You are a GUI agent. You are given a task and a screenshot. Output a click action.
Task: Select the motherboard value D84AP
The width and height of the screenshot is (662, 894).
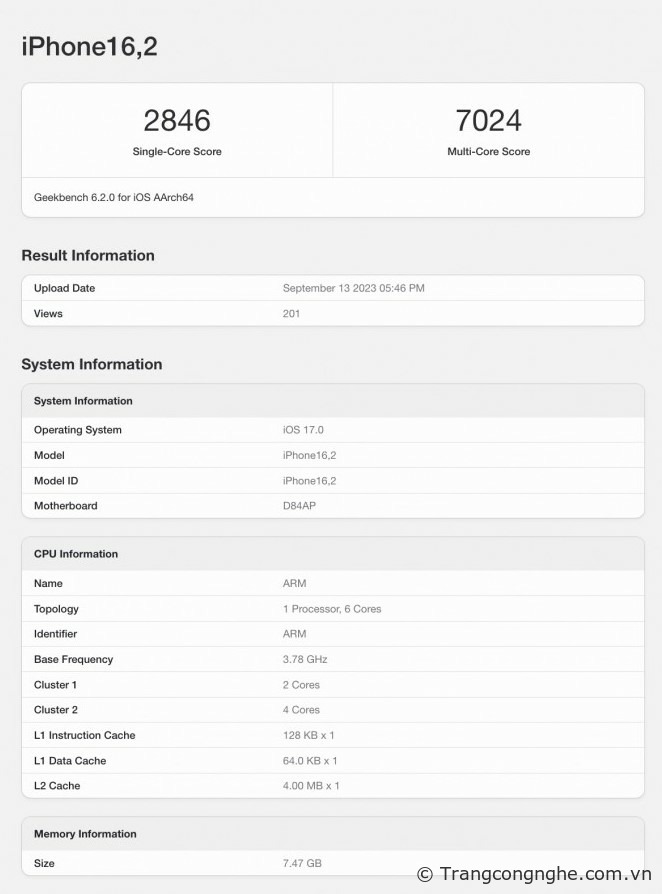pyautogui.click(x=300, y=506)
